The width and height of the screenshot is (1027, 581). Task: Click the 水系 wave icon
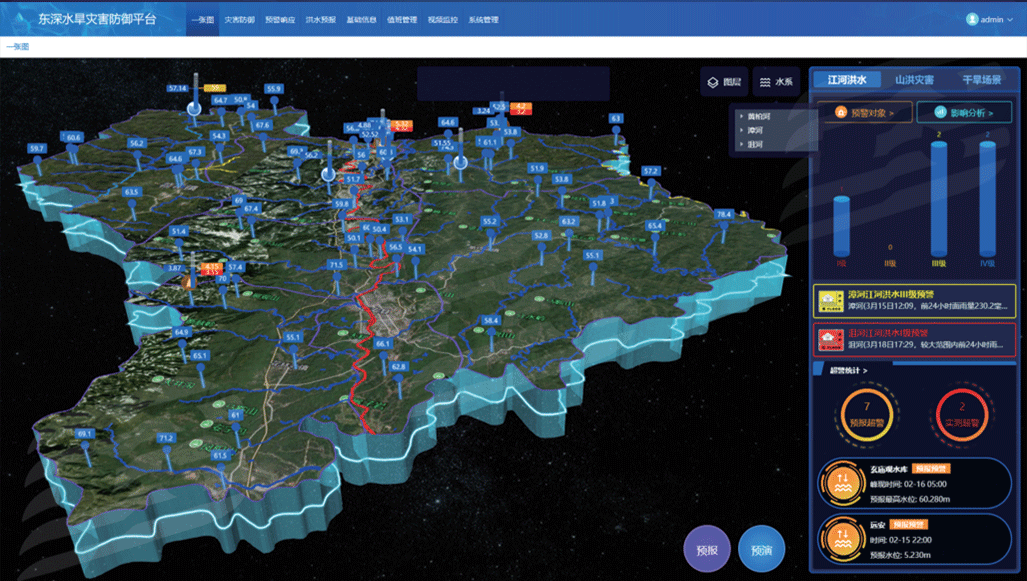pos(765,82)
